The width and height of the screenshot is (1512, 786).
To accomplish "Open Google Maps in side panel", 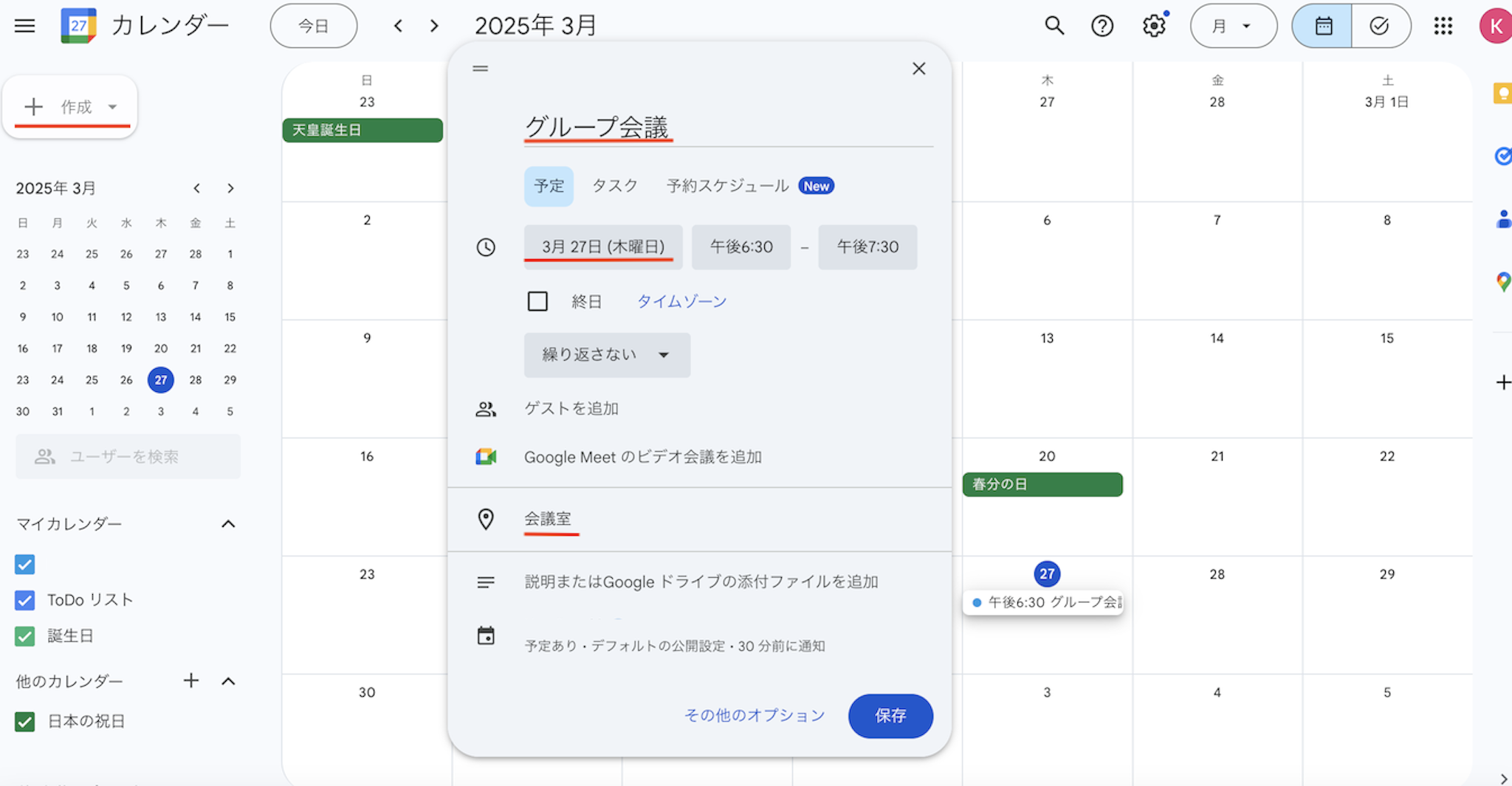I will click(1502, 281).
